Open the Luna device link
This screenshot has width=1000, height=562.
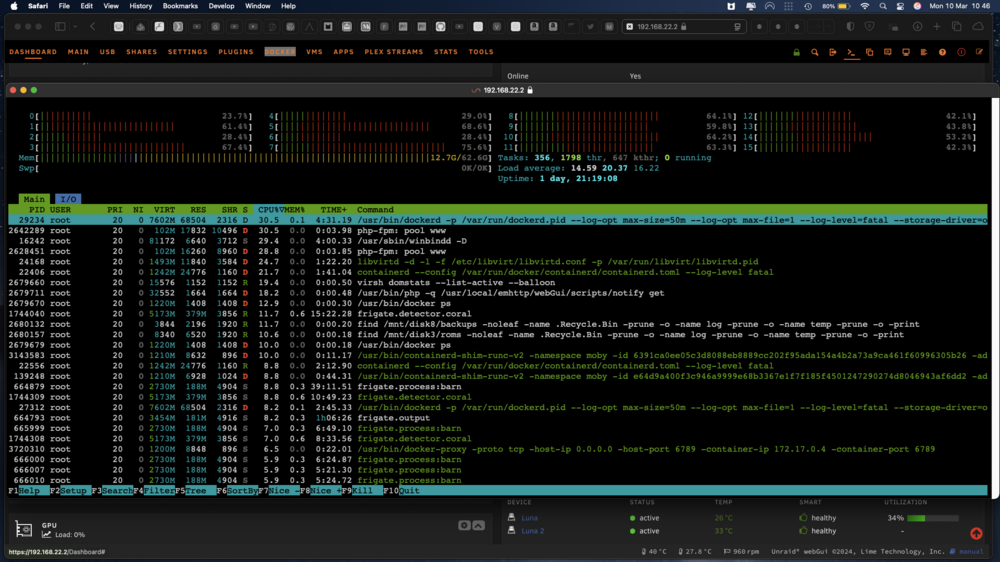(529, 518)
